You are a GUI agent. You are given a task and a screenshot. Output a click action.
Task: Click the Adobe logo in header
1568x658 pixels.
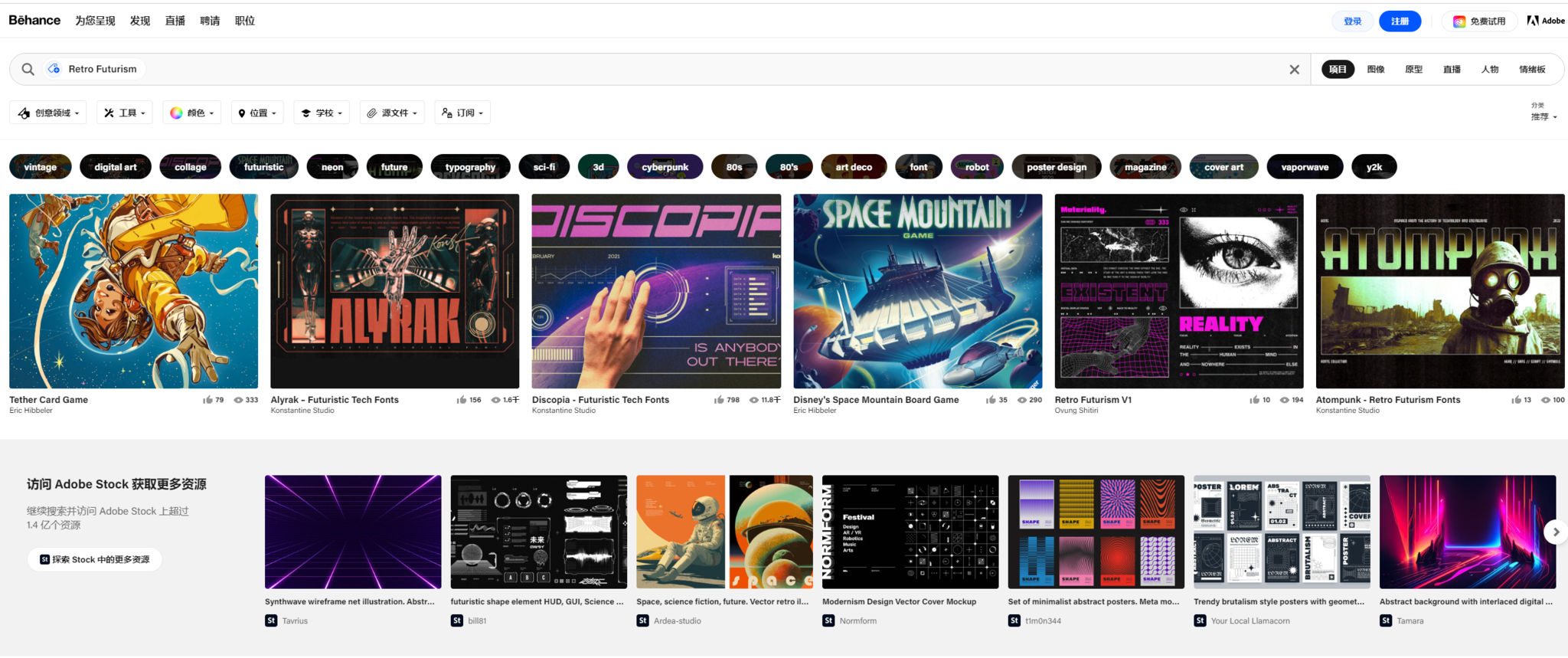click(1545, 21)
